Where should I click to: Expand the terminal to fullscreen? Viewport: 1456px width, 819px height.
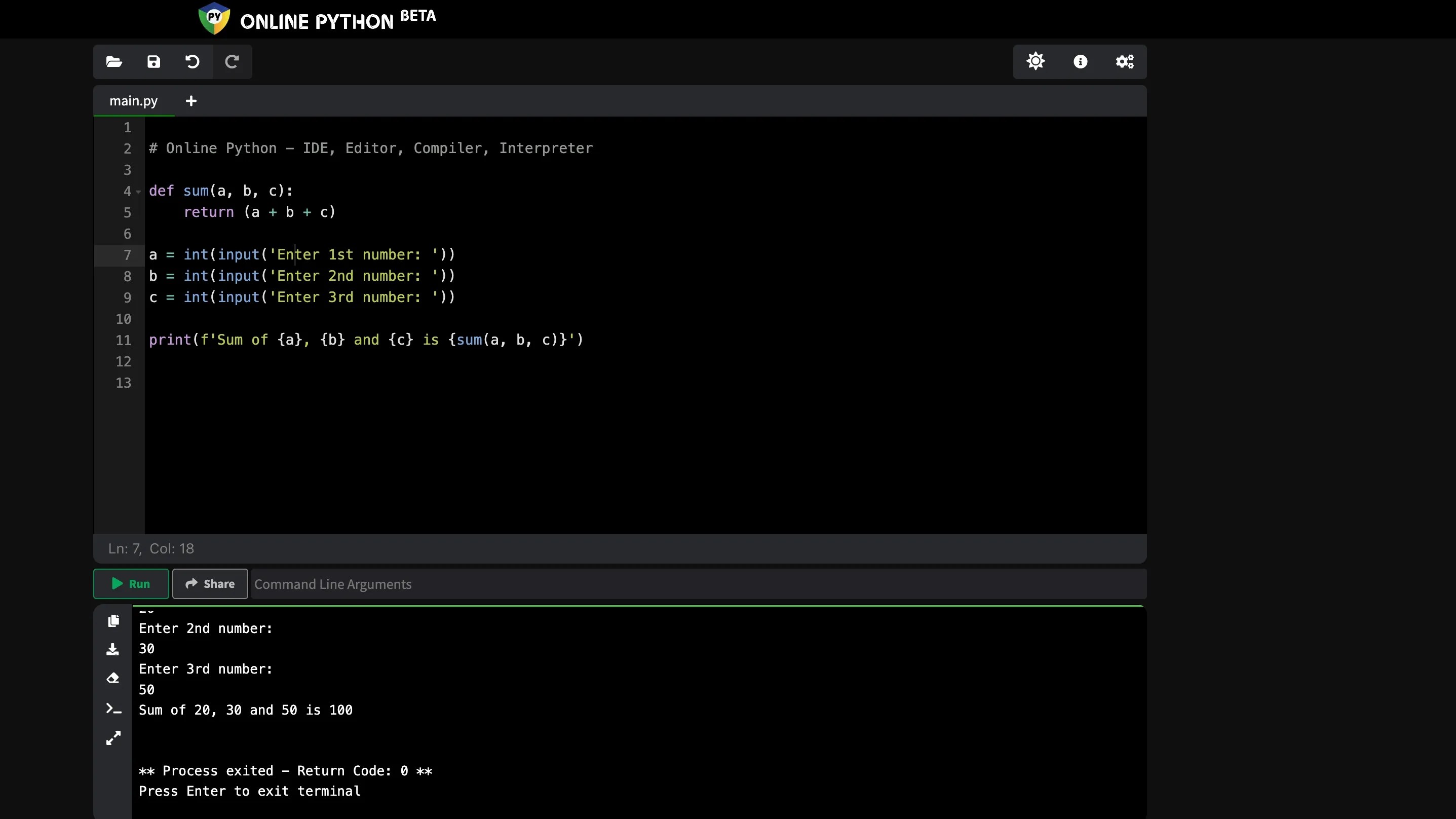coord(113,738)
